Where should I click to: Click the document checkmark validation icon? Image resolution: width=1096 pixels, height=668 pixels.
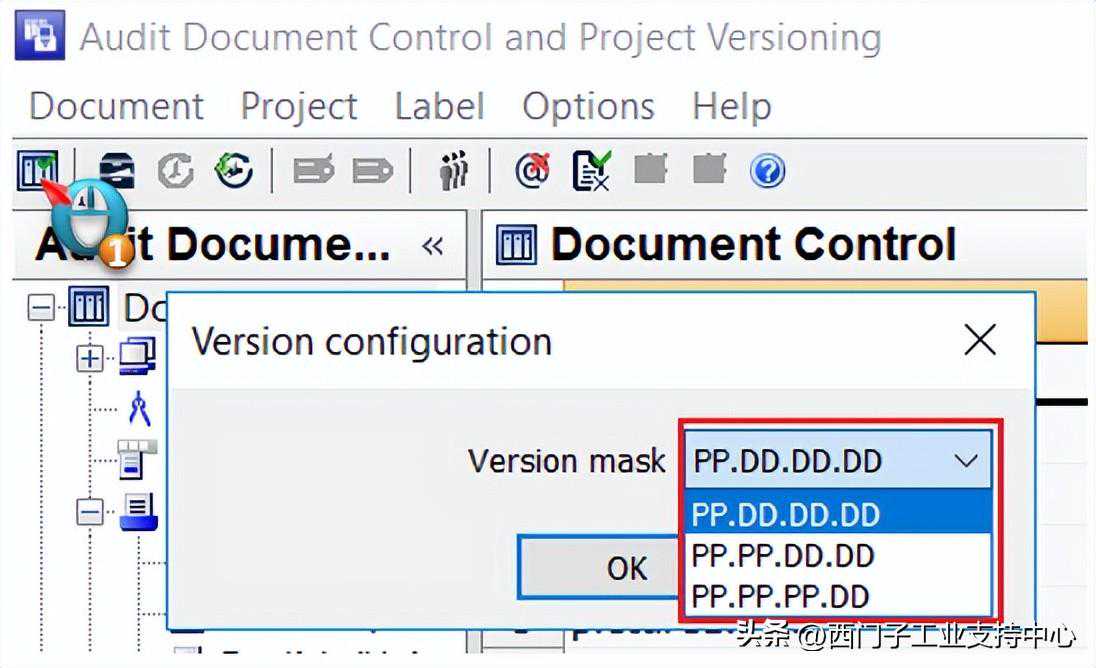[591, 170]
